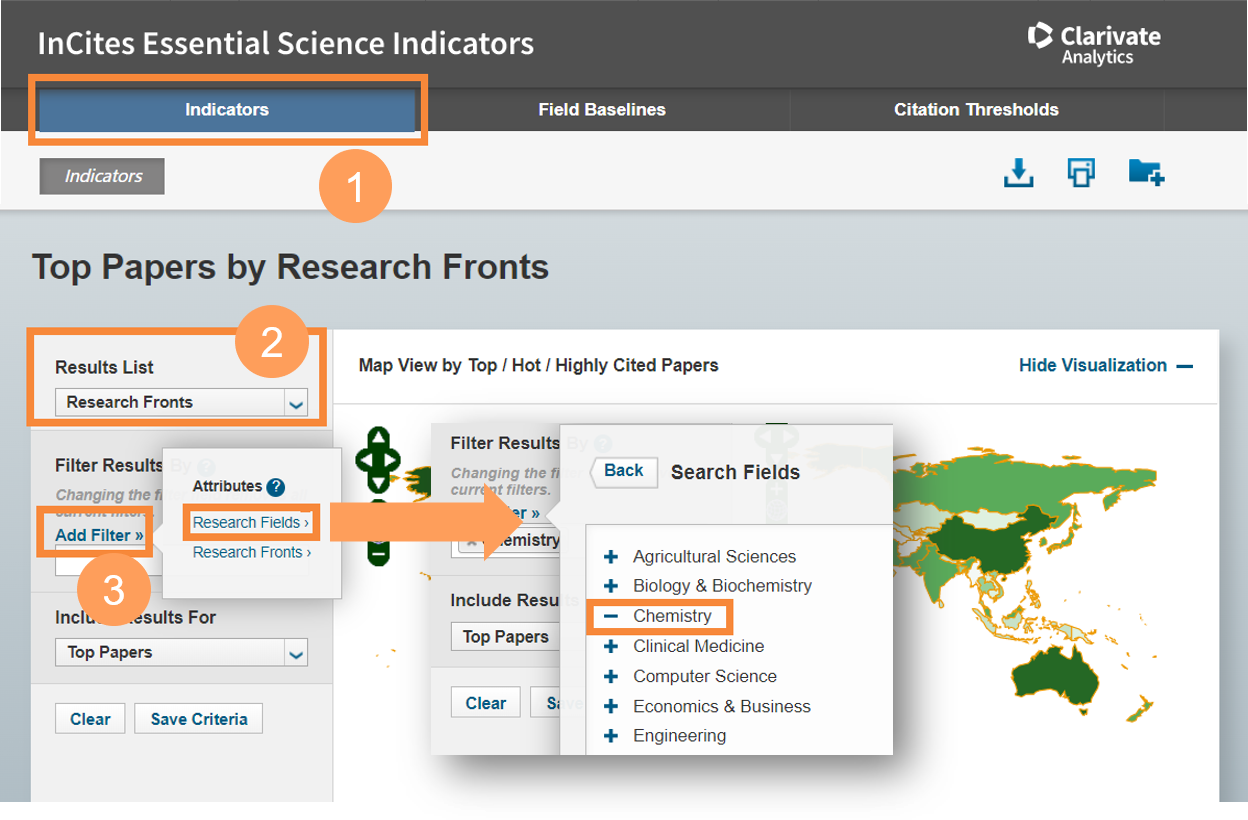
Task: Select the Chemistry field label
Action: [x=672, y=617]
